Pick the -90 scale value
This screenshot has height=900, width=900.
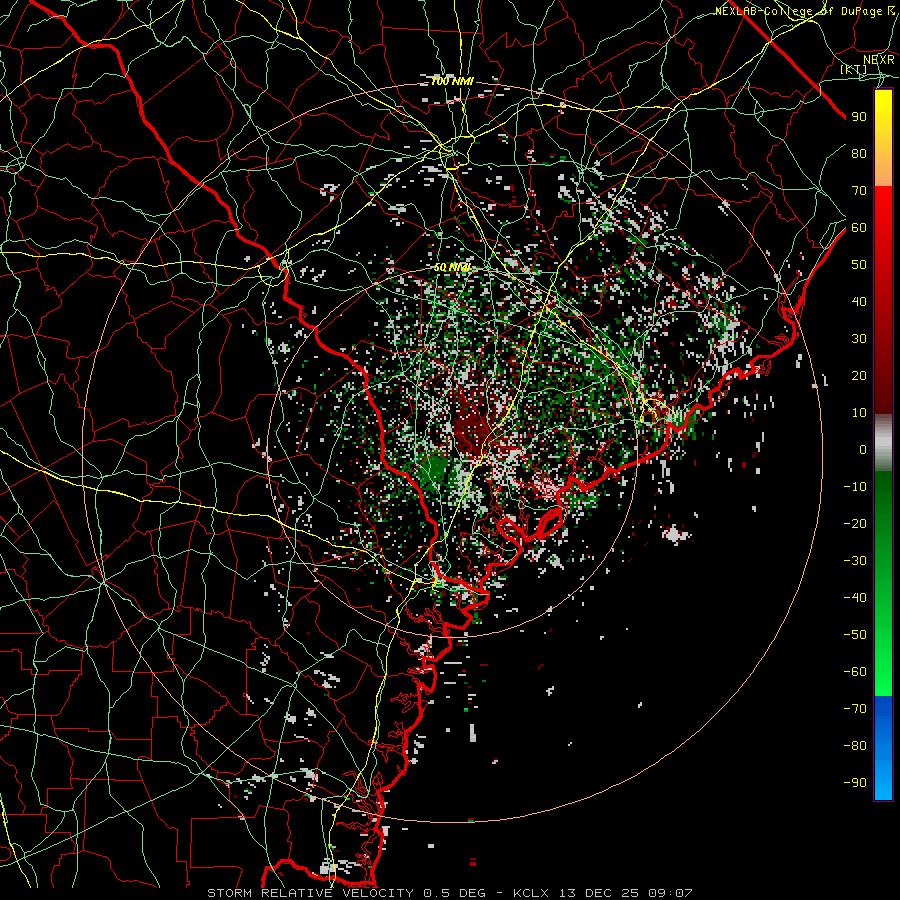pyautogui.click(x=855, y=783)
